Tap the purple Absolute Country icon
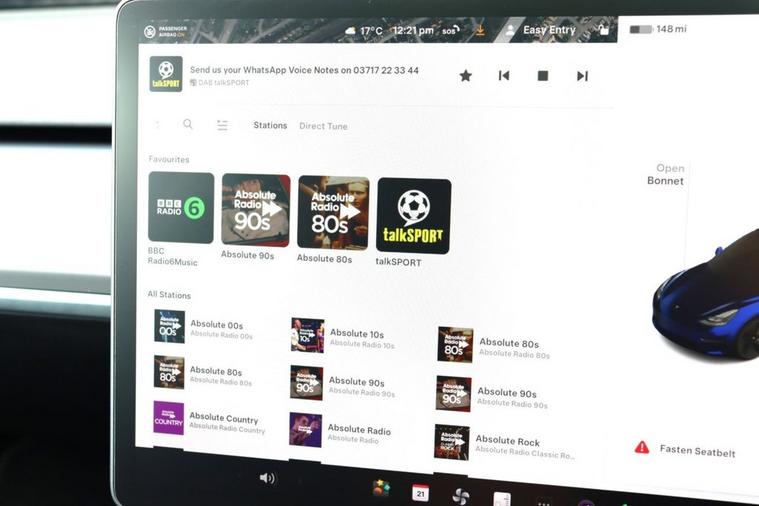This screenshot has width=759, height=506. tap(168, 418)
